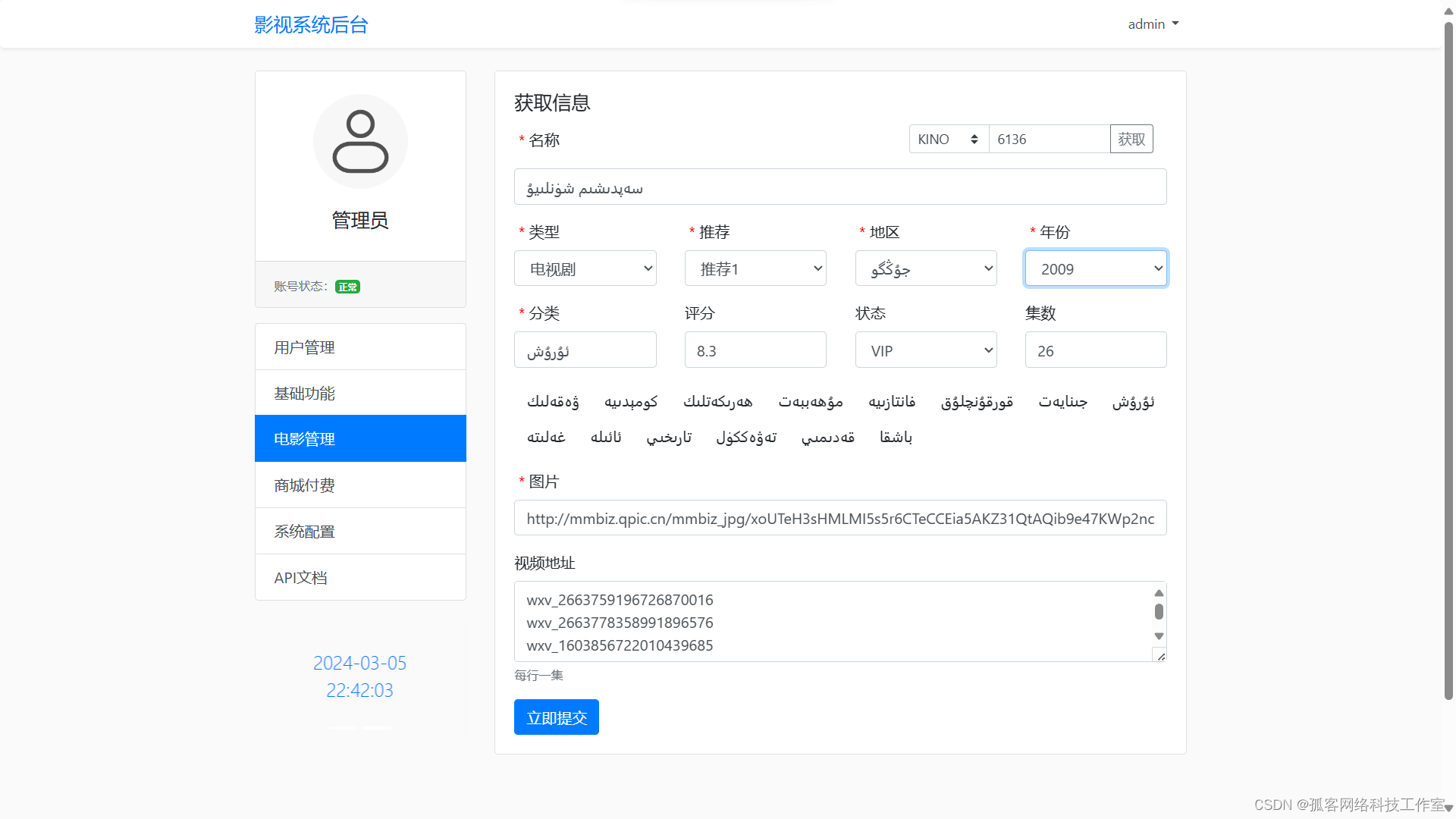
Task: Select the ھەرىكەتلىك genre tag
Action: click(718, 402)
